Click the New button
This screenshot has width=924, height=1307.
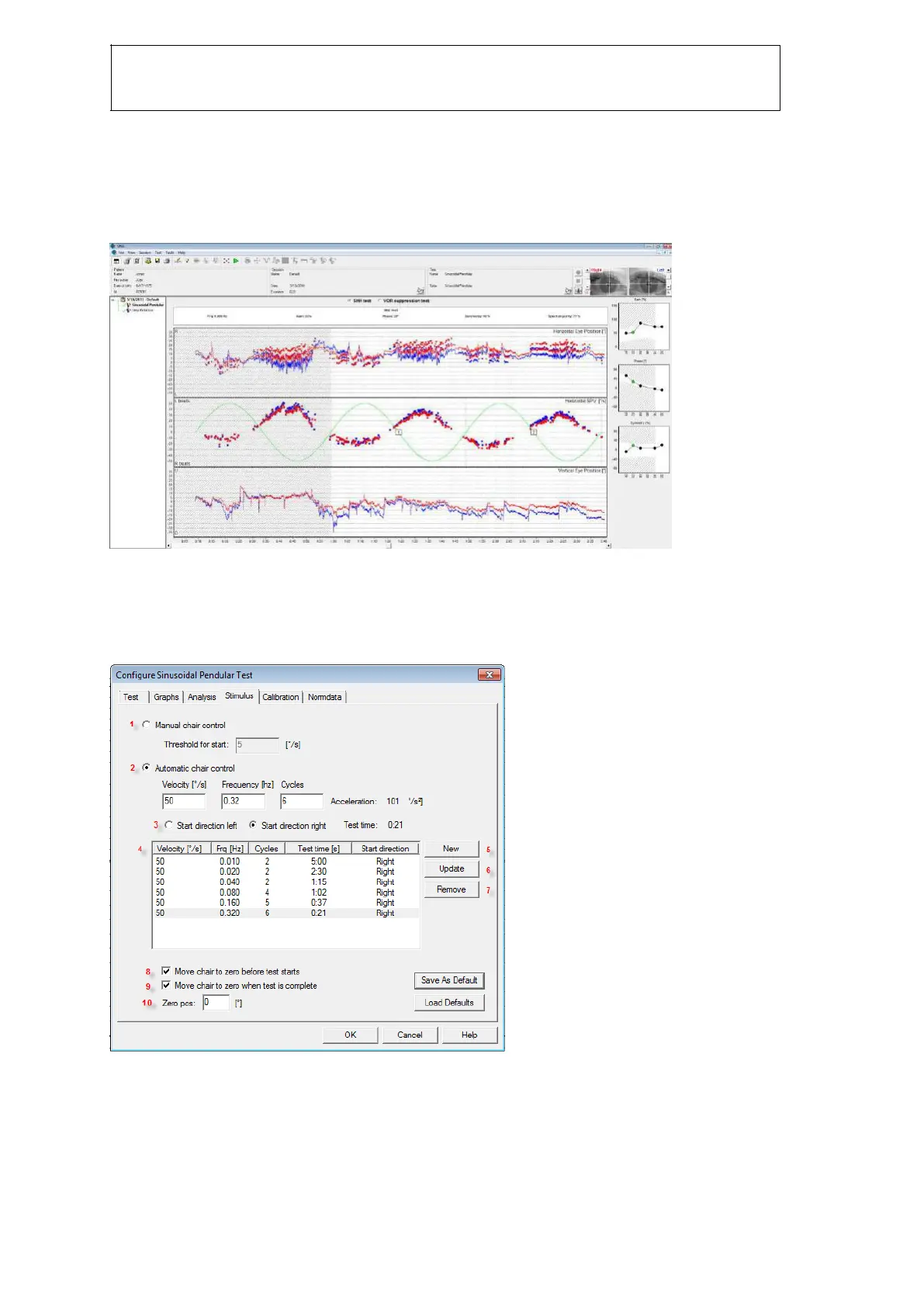[451, 848]
